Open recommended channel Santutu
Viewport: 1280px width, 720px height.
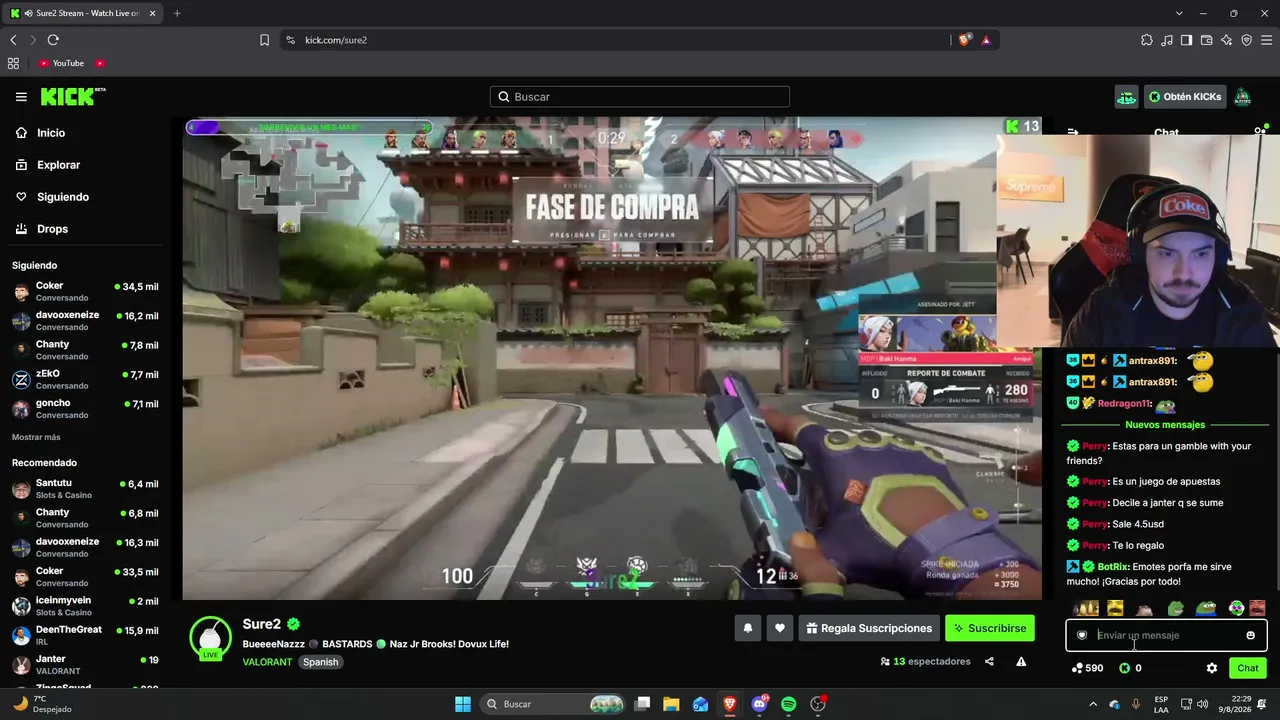click(85, 489)
